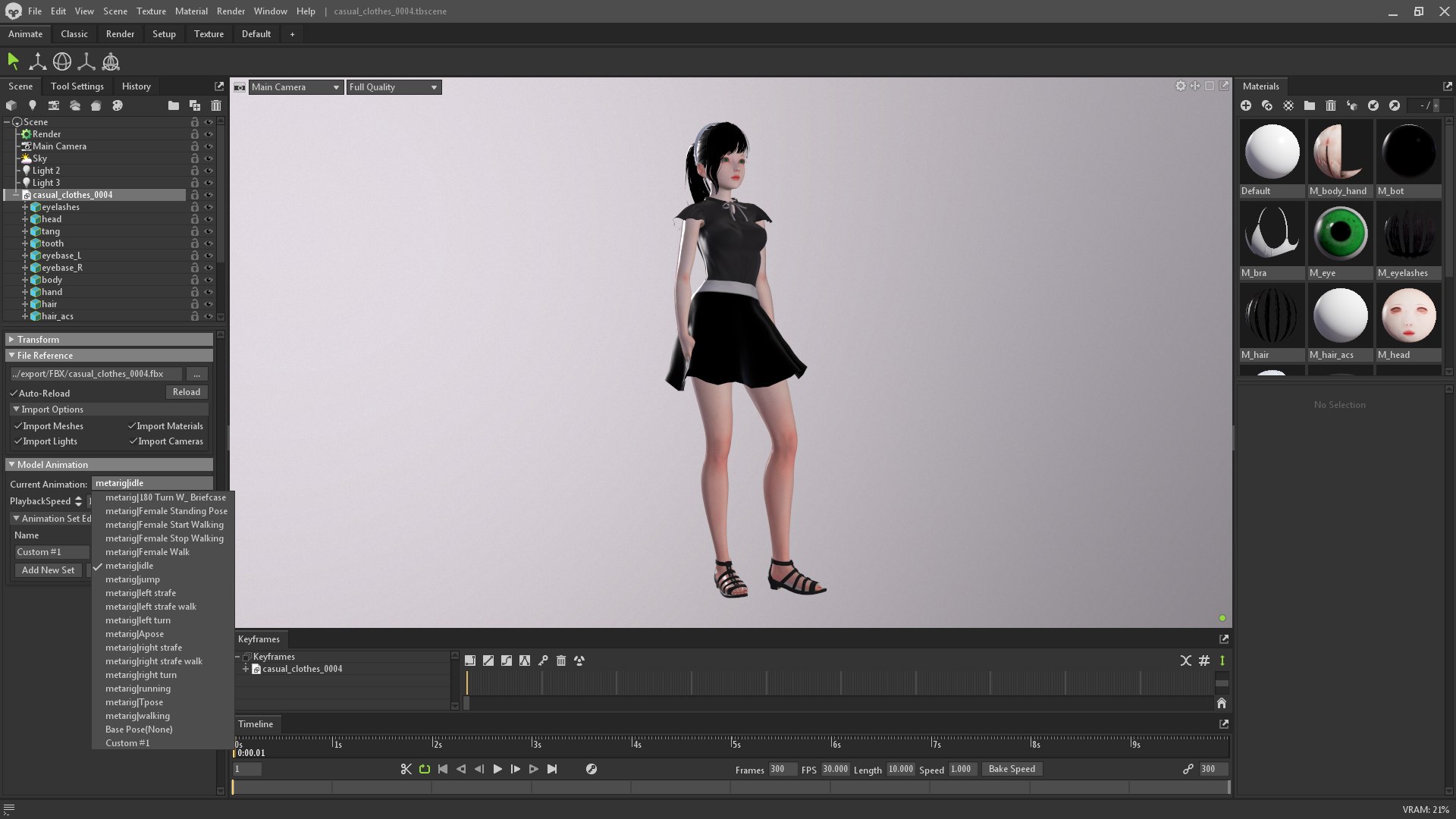
Task: Select metarig|Female Walk animation
Action: point(147,552)
